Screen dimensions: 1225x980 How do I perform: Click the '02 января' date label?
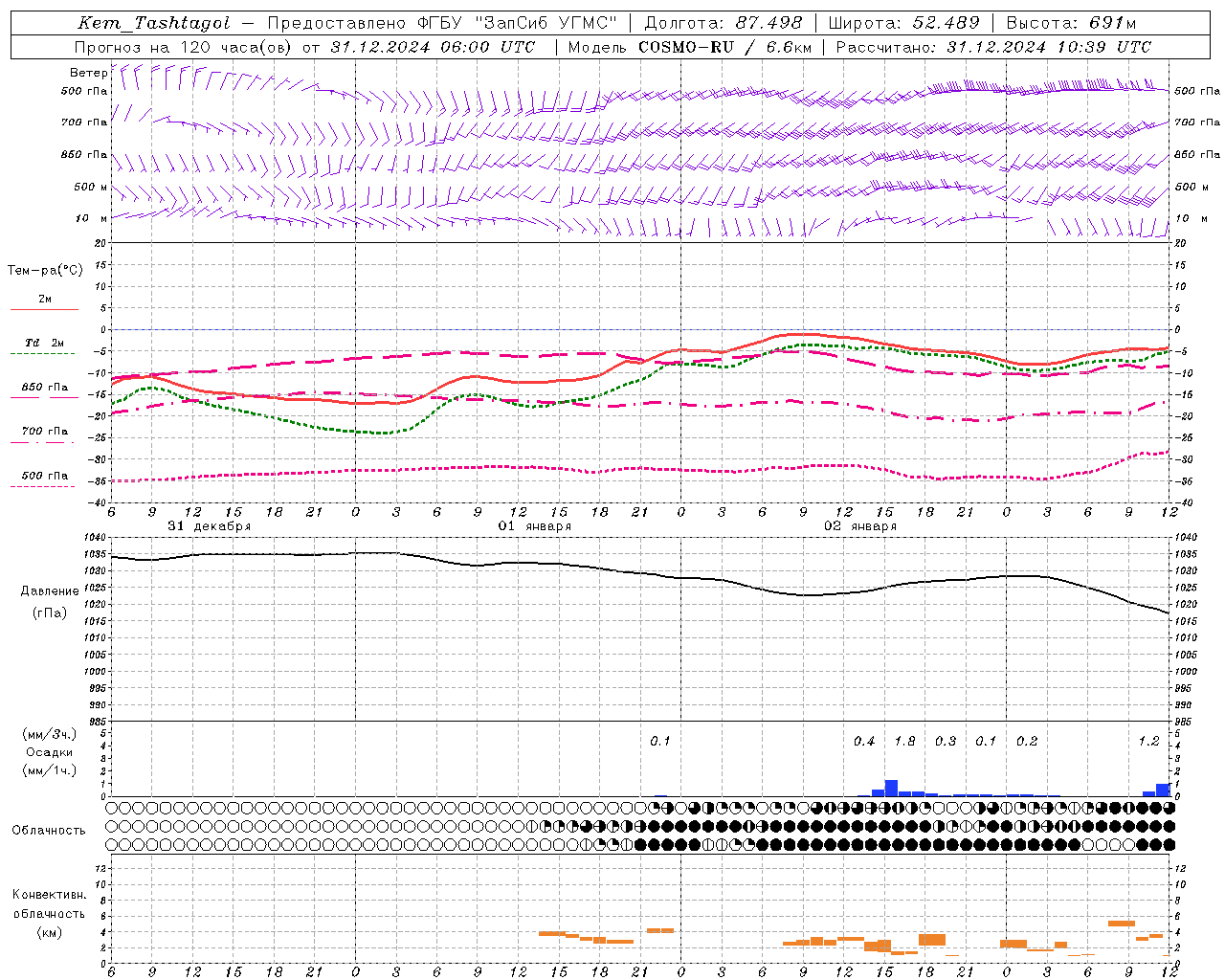(x=860, y=526)
